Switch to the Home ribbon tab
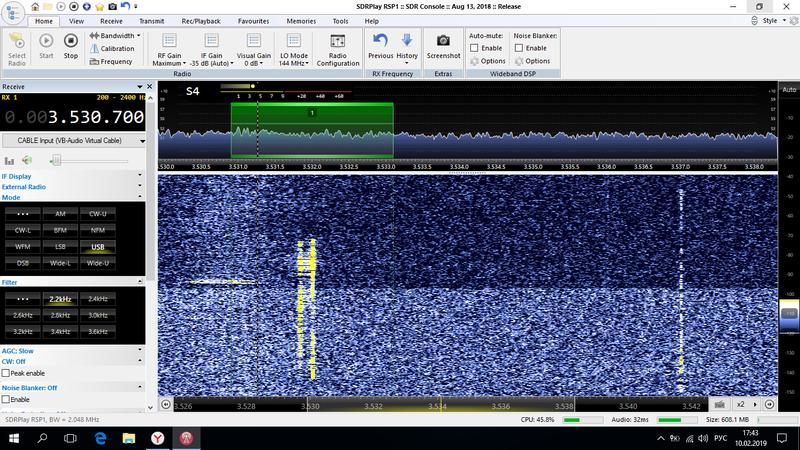800x450 pixels. point(43,21)
